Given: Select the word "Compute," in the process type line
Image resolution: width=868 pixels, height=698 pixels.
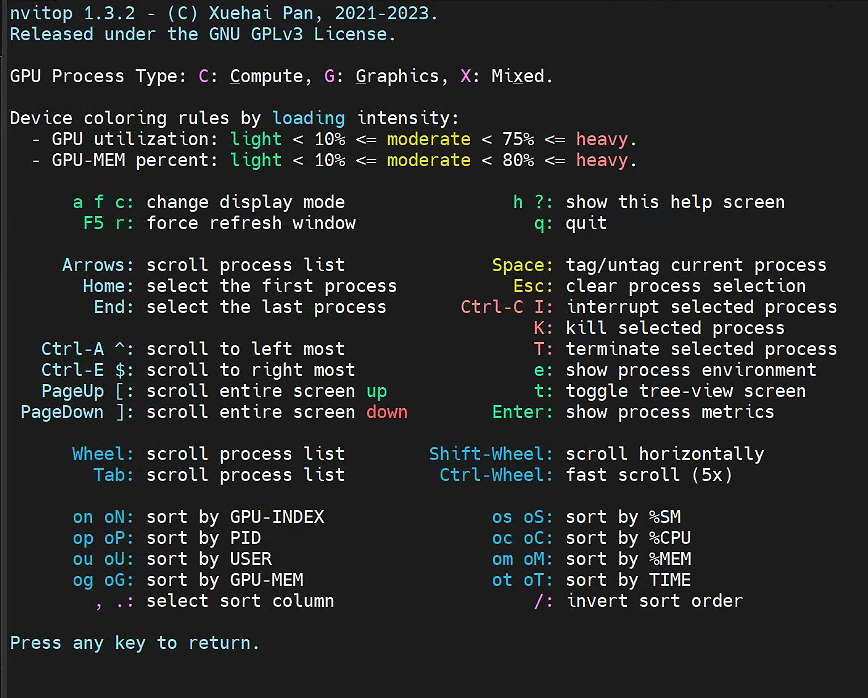Looking at the screenshot, I should click(271, 76).
